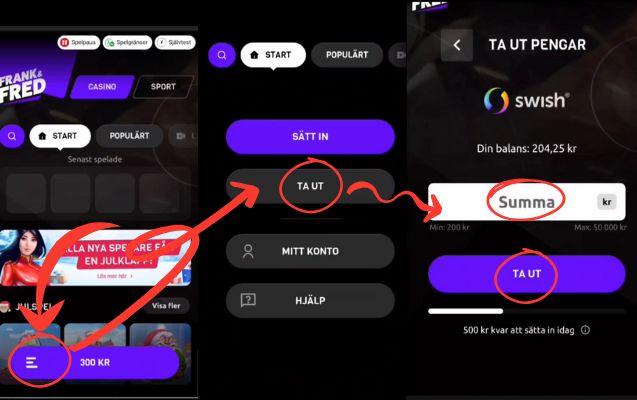The image size is (637, 400).
Task: Click TA UT in the menu
Action: 310,186
